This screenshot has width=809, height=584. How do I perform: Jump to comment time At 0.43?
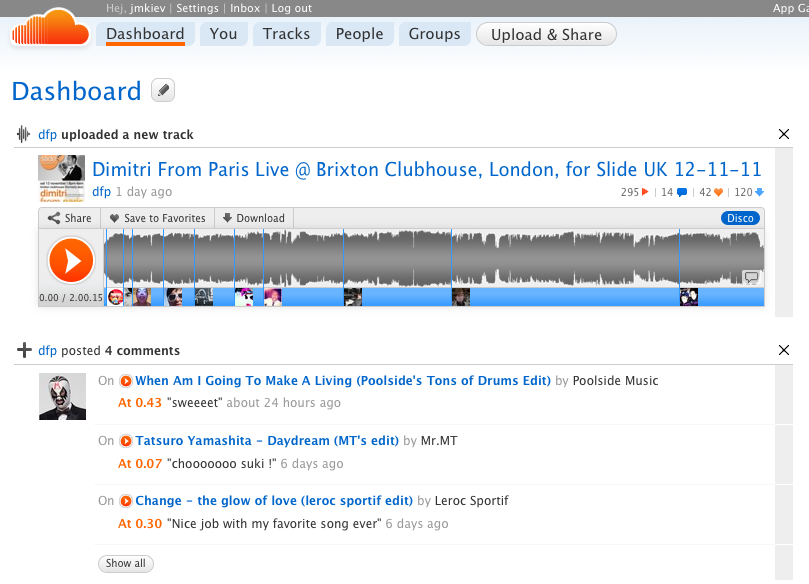pyautogui.click(x=140, y=403)
